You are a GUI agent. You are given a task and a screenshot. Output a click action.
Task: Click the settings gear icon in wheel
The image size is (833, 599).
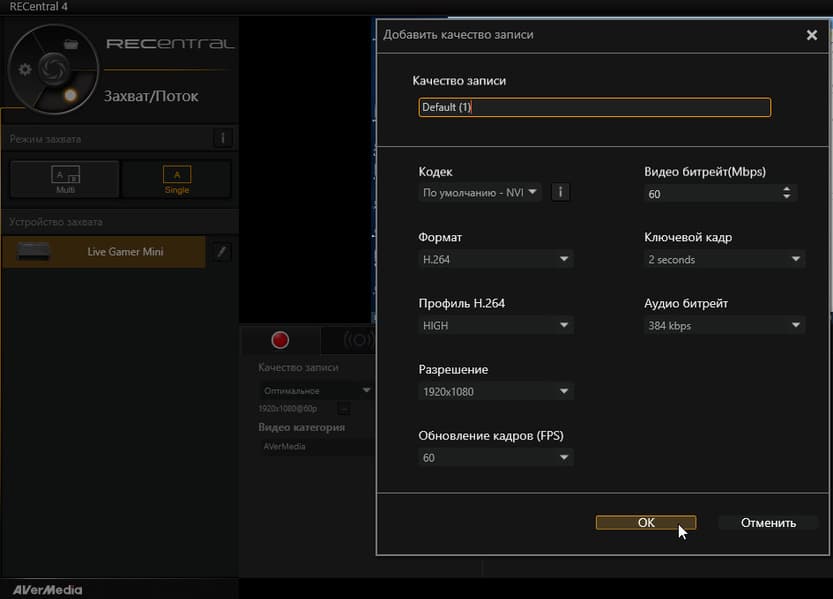click(25, 69)
